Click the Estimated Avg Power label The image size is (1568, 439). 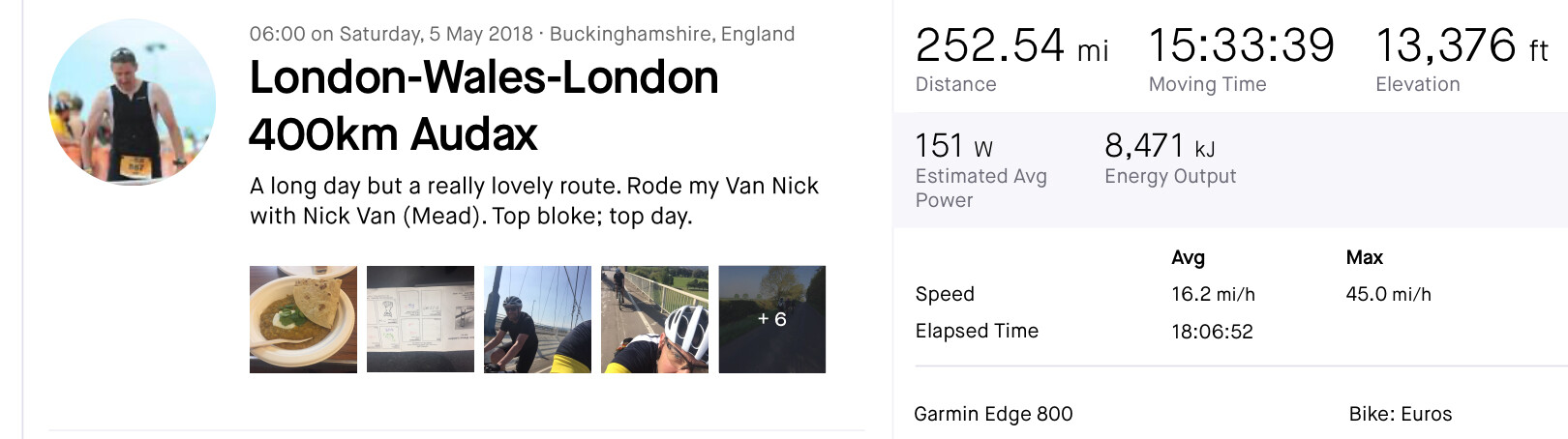click(x=980, y=188)
